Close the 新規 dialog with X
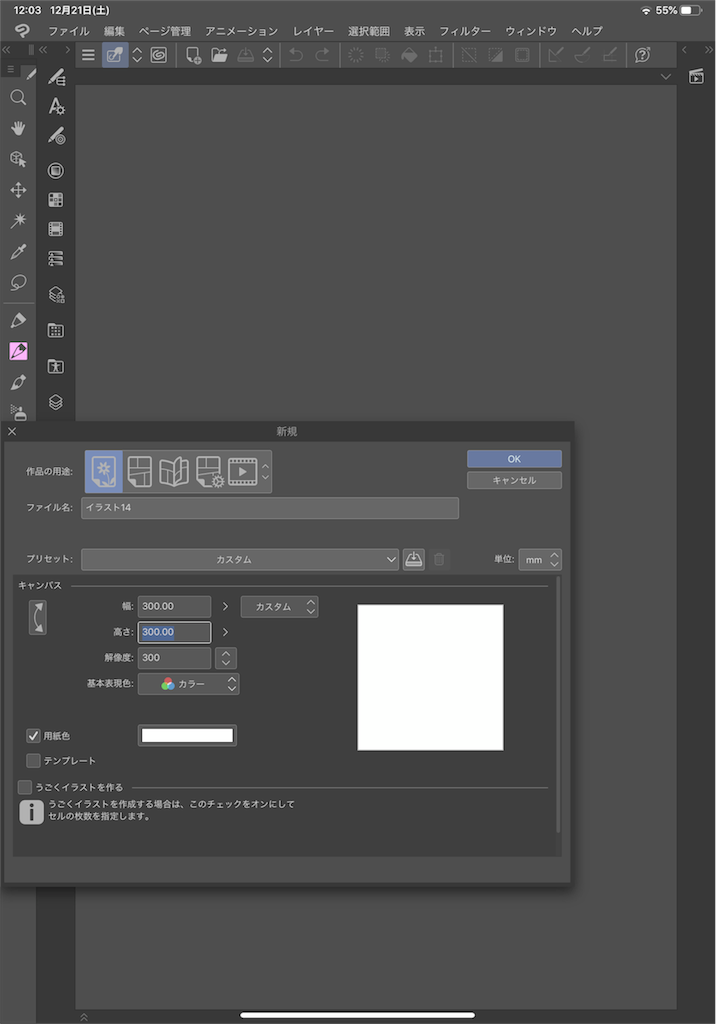 pyautogui.click(x=12, y=431)
